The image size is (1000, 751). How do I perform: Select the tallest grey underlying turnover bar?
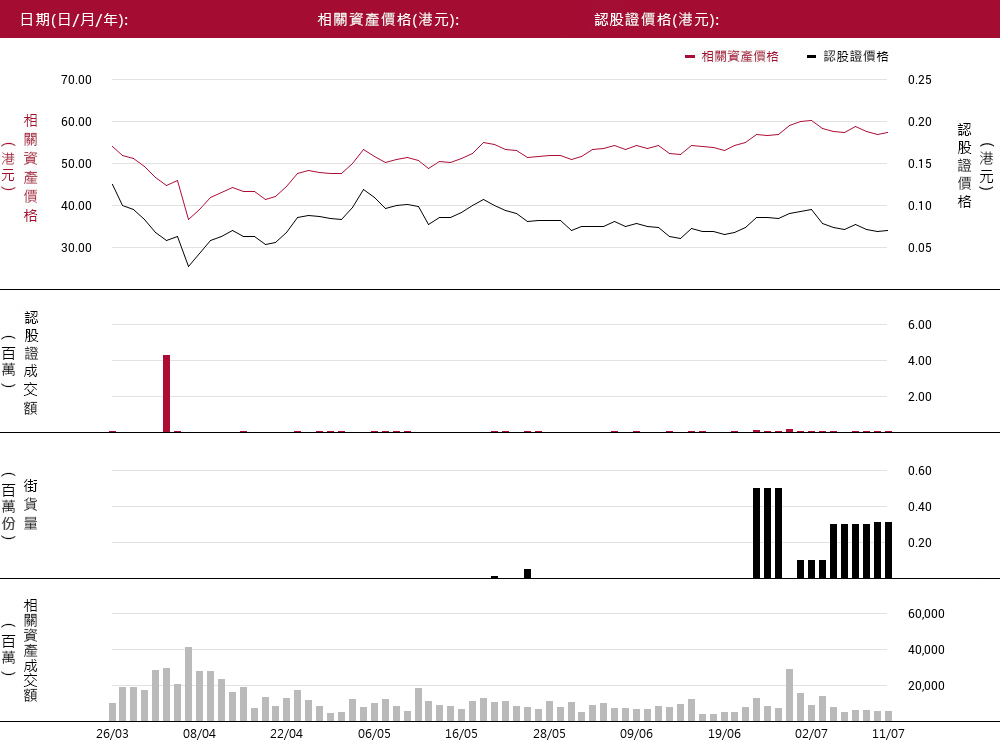(188, 683)
